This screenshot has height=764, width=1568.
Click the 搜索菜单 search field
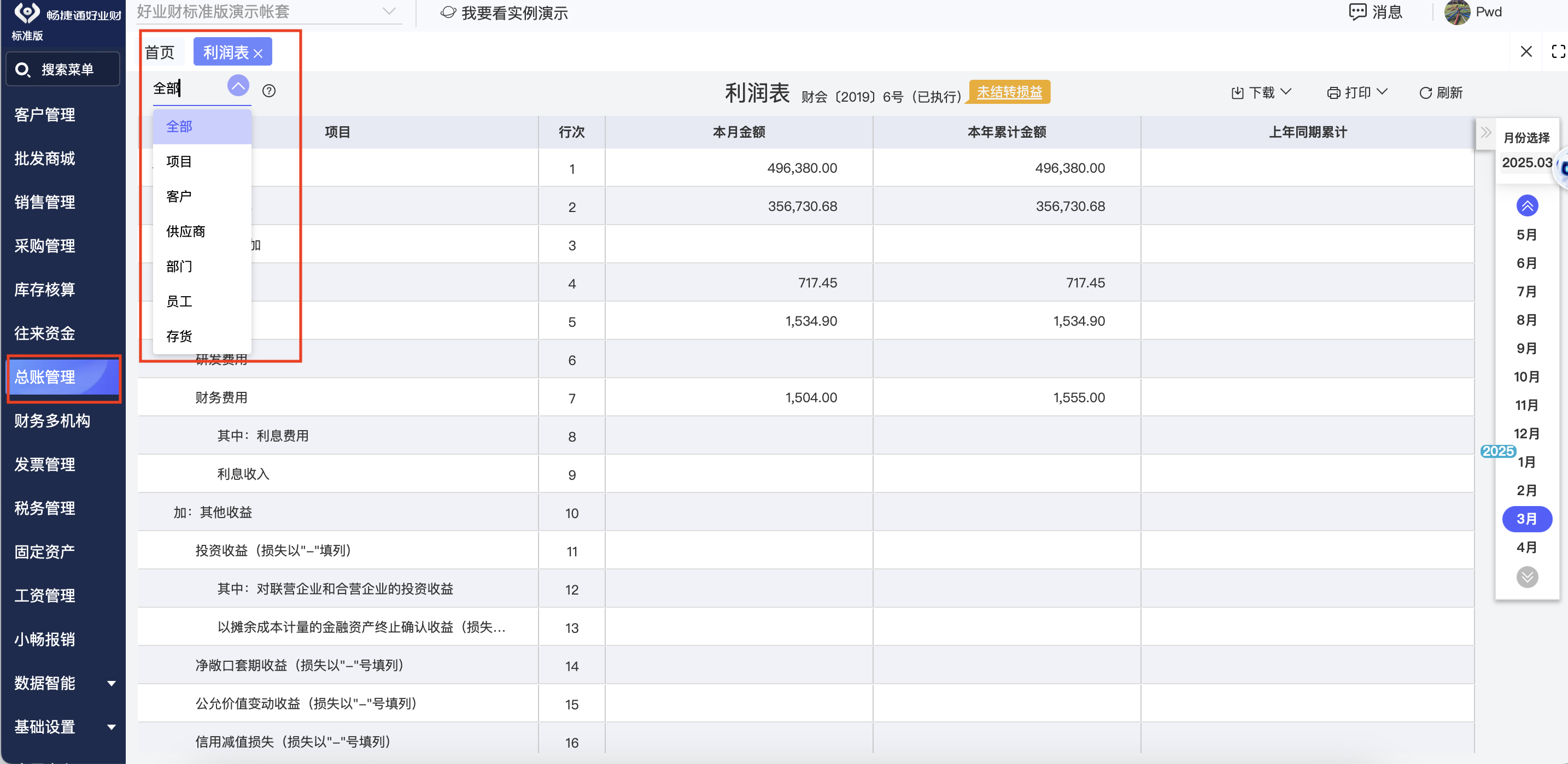coord(63,69)
